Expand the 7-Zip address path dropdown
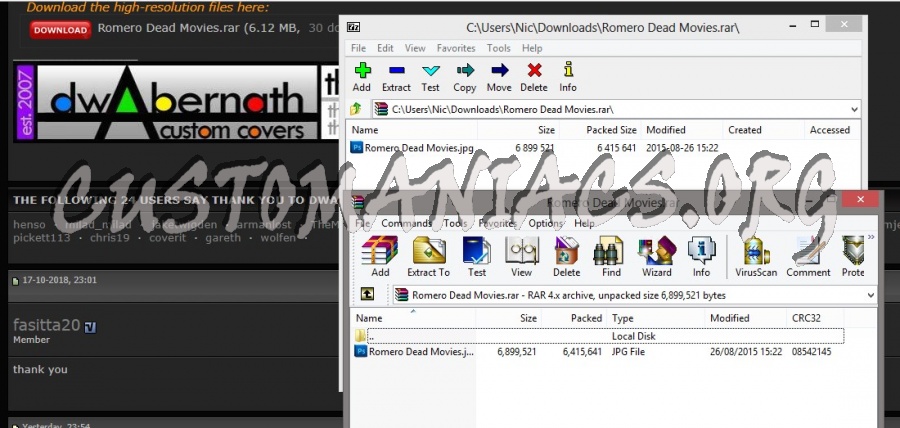The image size is (900, 428). point(855,109)
